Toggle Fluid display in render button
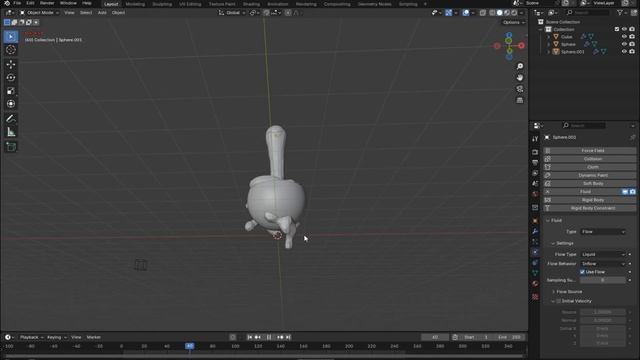 tap(632, 192)
